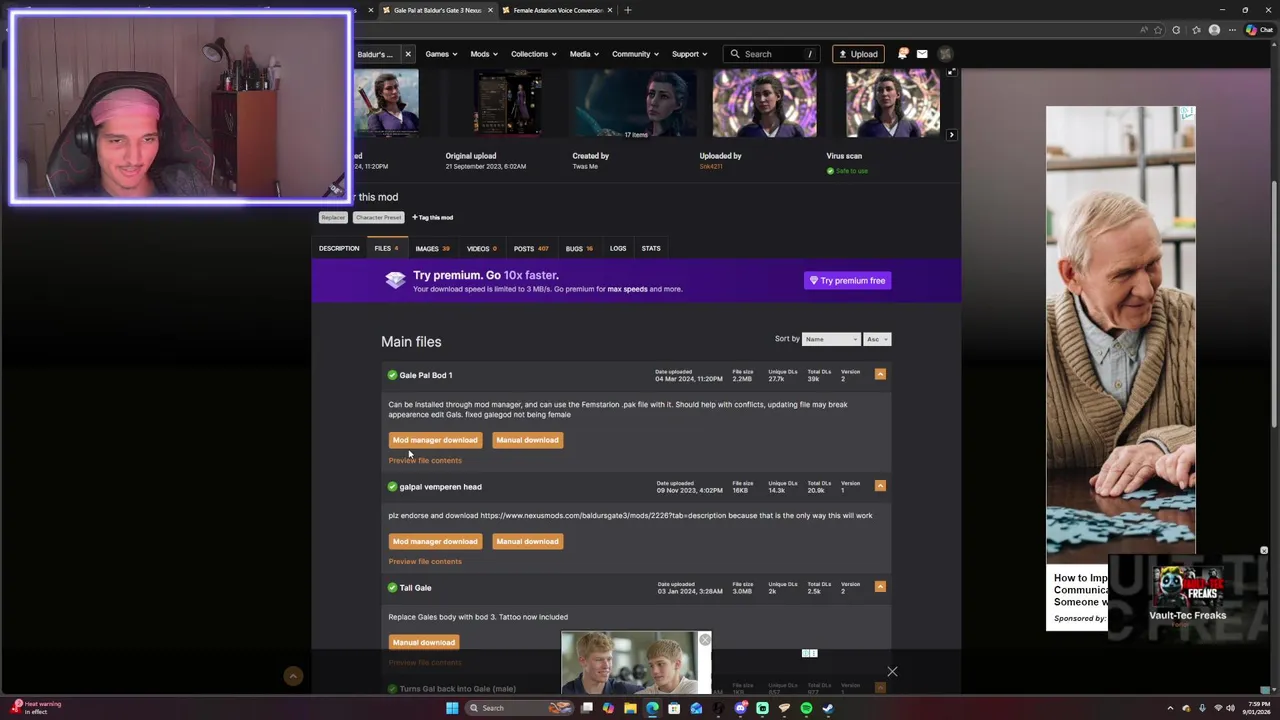Remove the Baldur's game filter with X
Viewport: 1280px width, 720px height.
click(x=408, y=54)
